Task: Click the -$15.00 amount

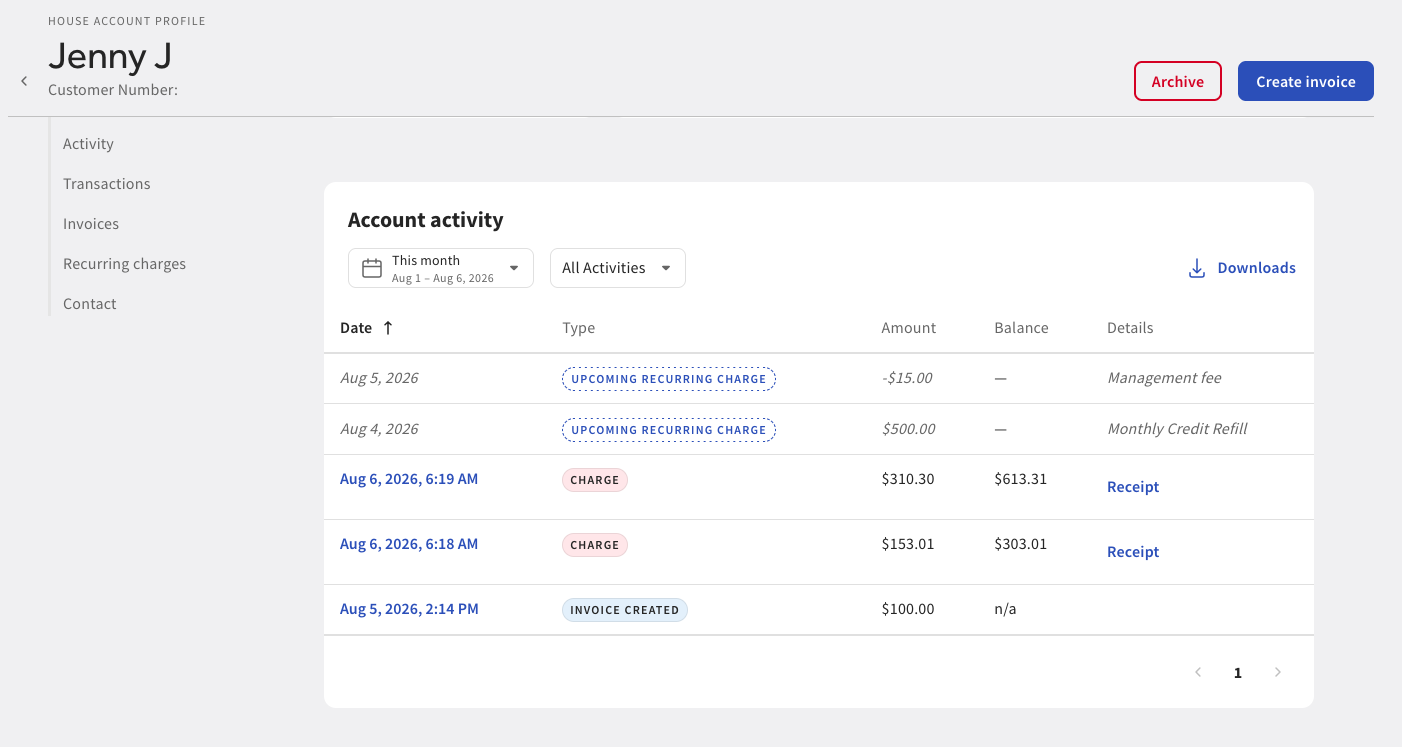Action: pos(907,378)
